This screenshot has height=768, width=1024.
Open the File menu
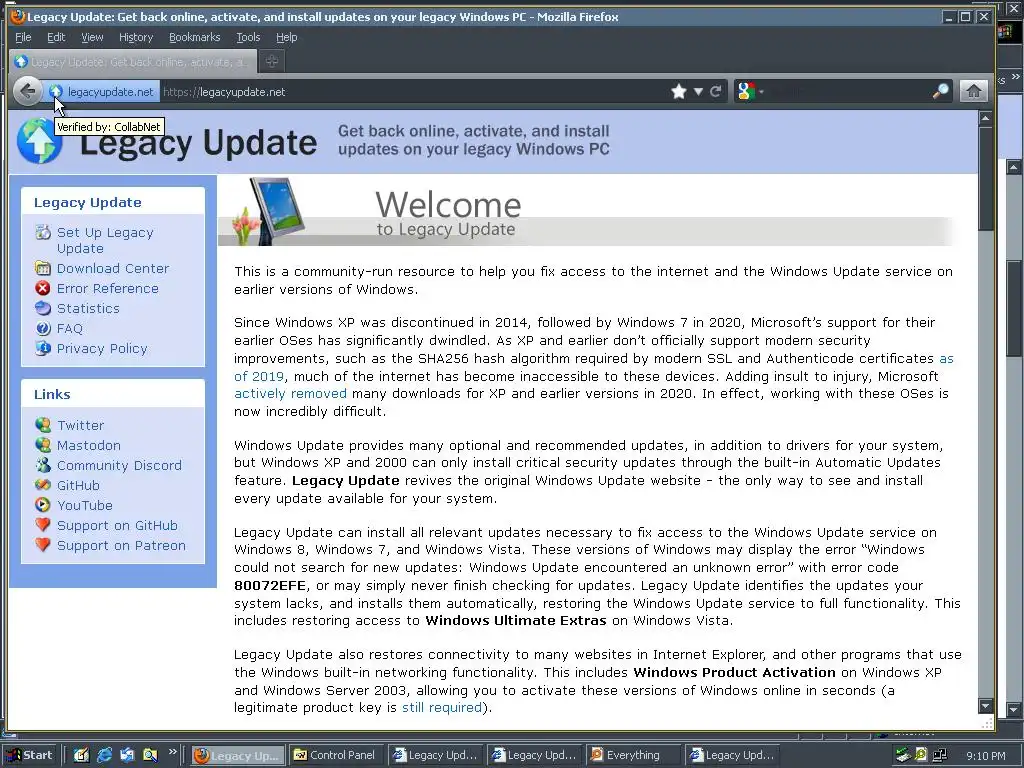point(23,37)
